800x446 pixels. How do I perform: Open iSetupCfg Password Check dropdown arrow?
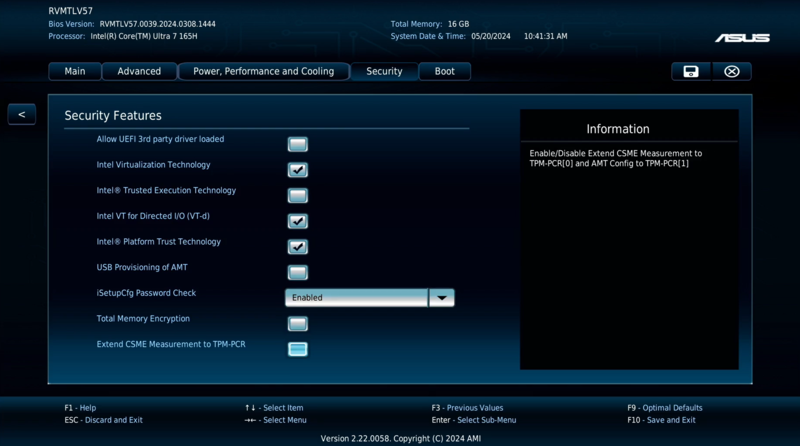coord(441,298)
